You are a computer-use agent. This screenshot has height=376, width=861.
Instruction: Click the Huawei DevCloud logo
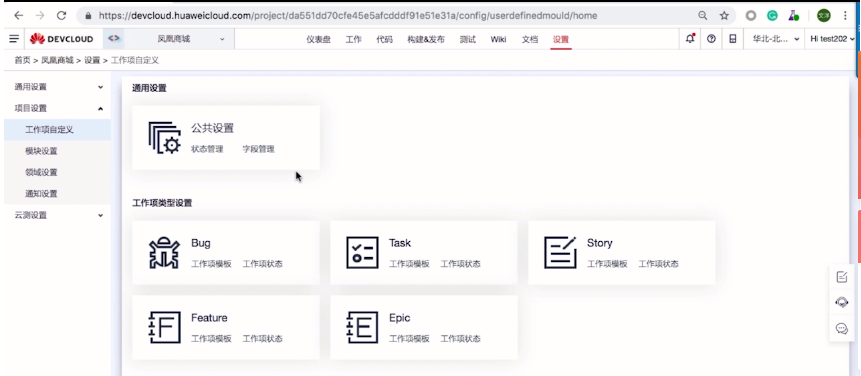[62, 39]
